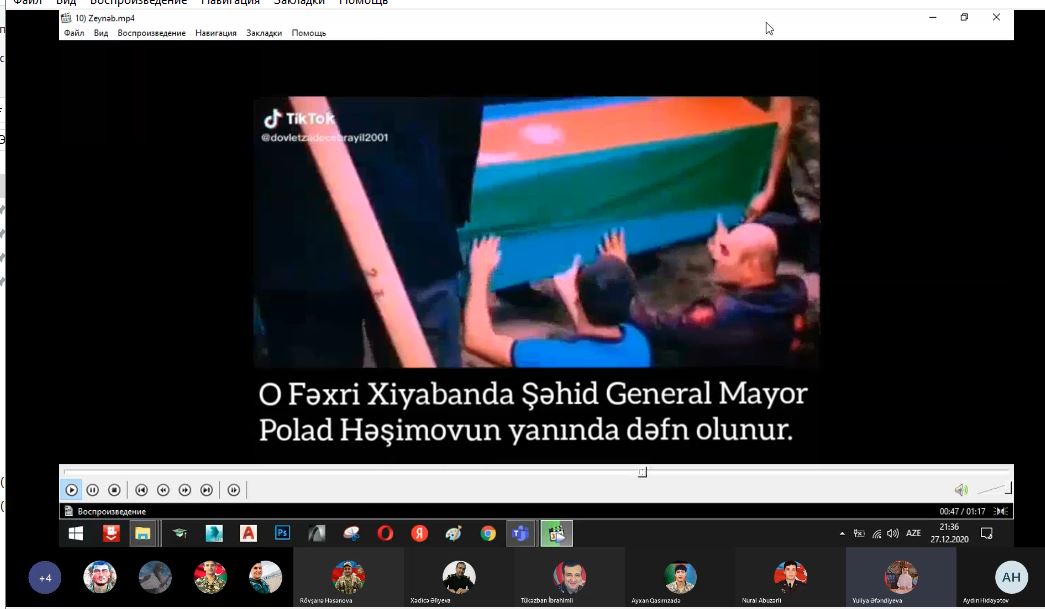Viewport: 1045px width, 609px height.
Task: Open the Paint palette icon on the taskbar
Action: click(454, 534)
